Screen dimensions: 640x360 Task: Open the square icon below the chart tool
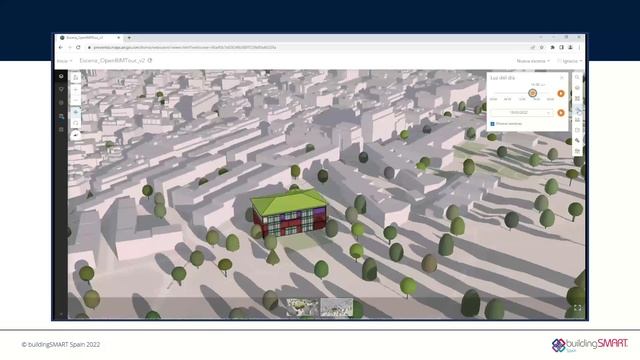pos(577,130)
